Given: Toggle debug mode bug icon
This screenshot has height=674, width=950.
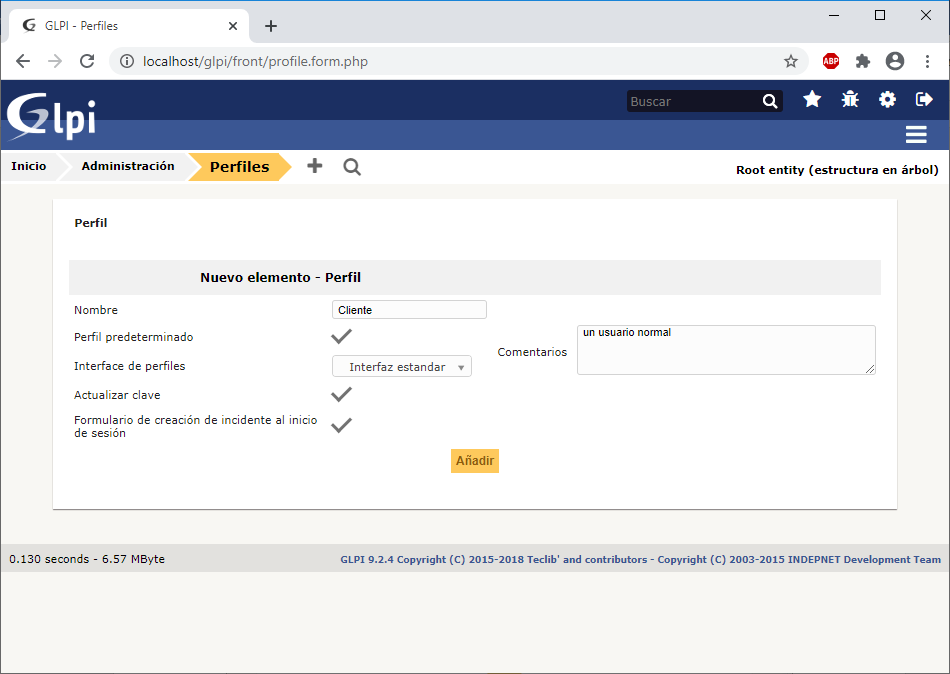Looking at the screenshot, I should pyautogui.click(x=850, y=100).
